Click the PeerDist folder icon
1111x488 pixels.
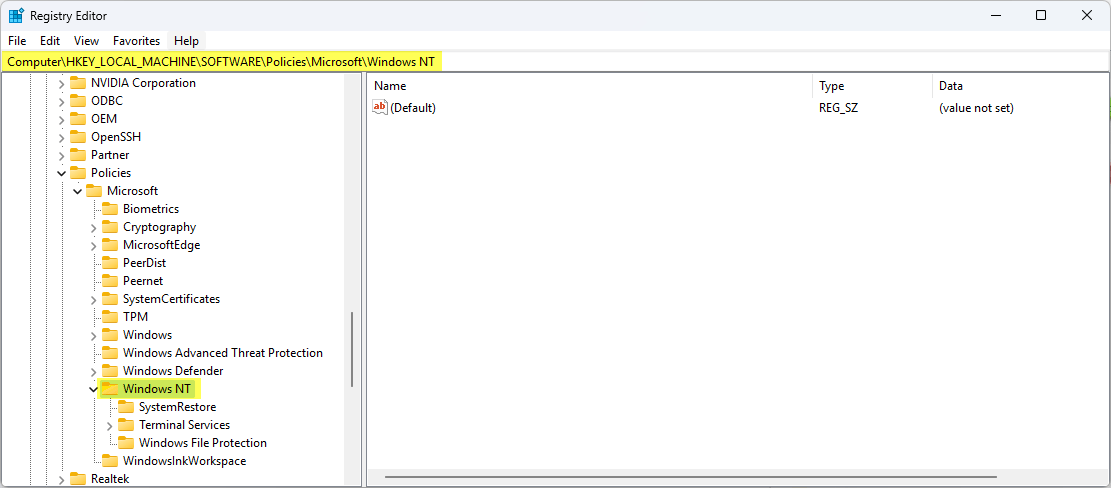point(110,263)
